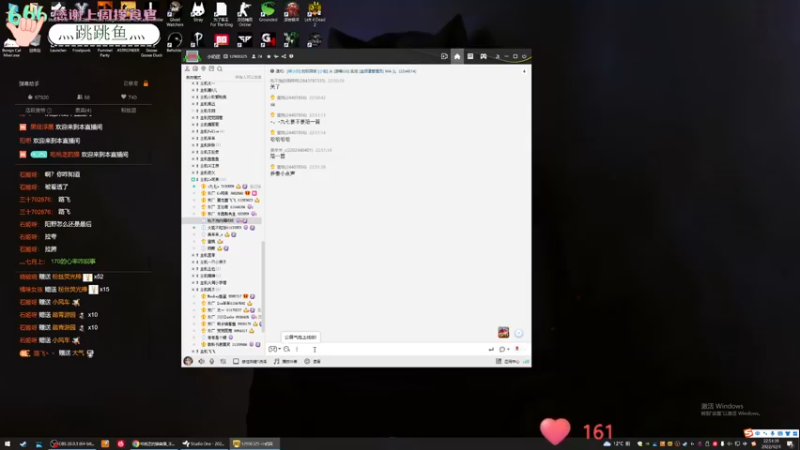Tick the checkbox in YY bottom bar
The width and height of the screenshot is (800, 450).
coord(236,361)
